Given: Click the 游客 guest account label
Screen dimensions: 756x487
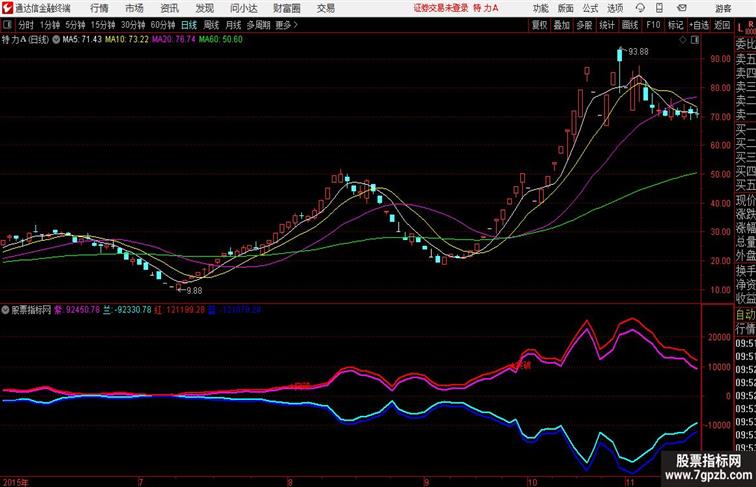Looking at the screenshot, I should pos(723,8).
